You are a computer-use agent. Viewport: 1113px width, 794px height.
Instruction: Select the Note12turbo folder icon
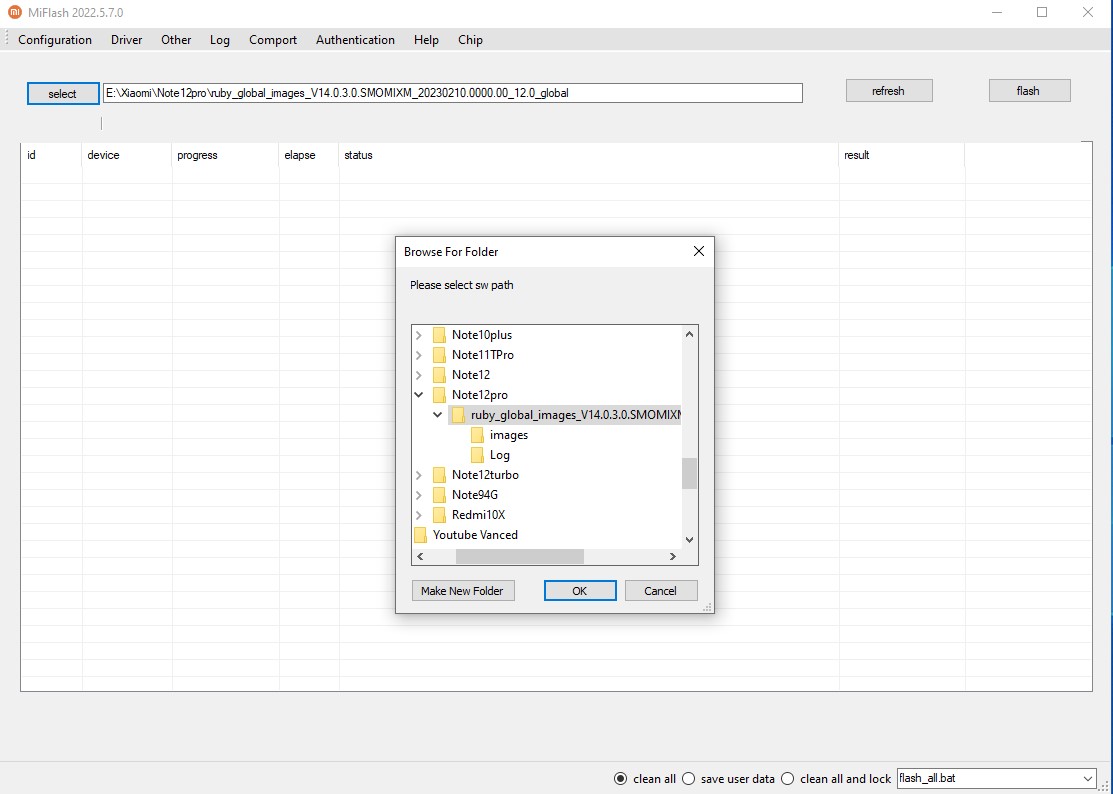point(439,475)
